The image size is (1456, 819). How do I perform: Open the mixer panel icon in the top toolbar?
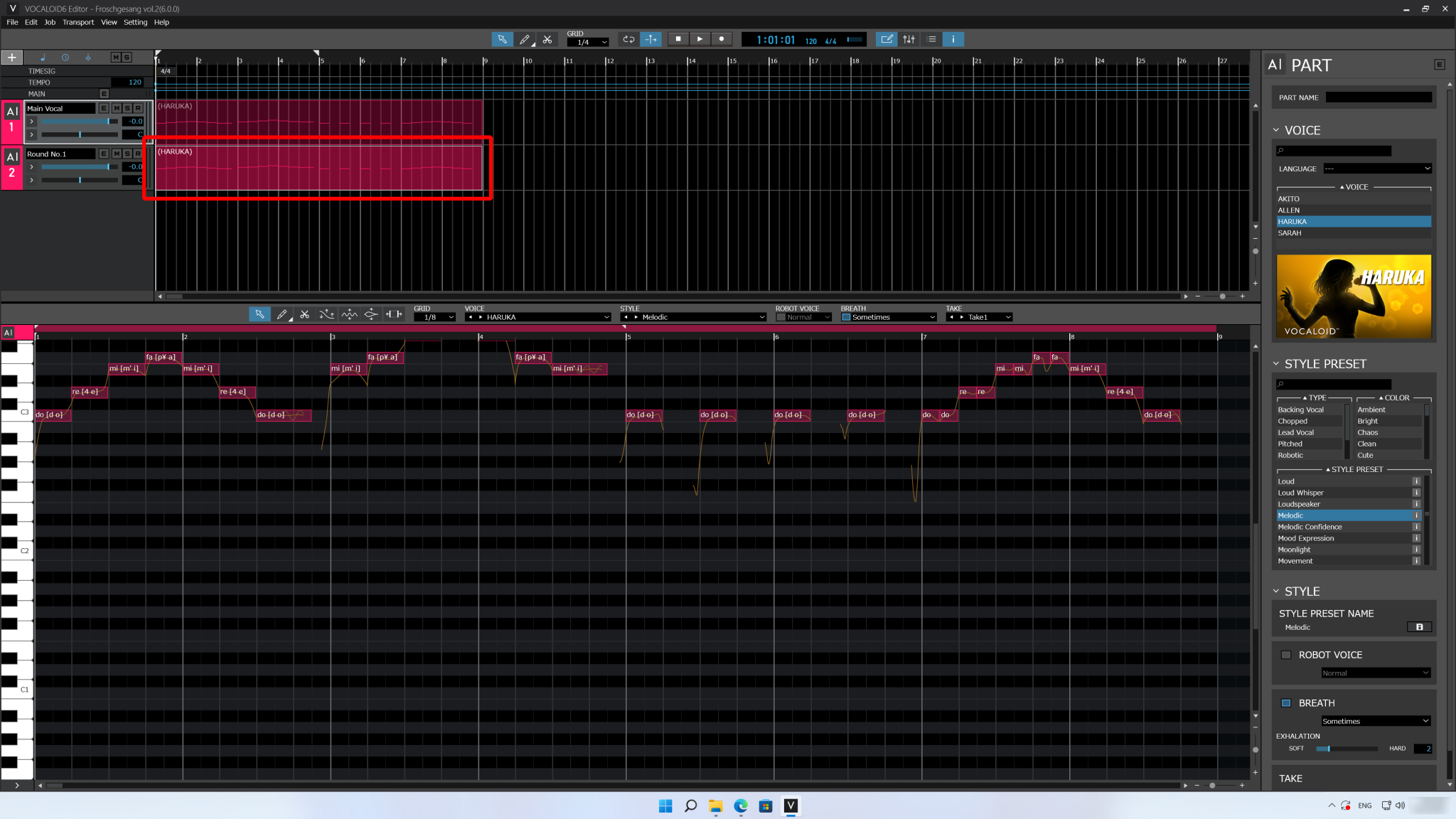pyautogui.click(x=909, y=39)
